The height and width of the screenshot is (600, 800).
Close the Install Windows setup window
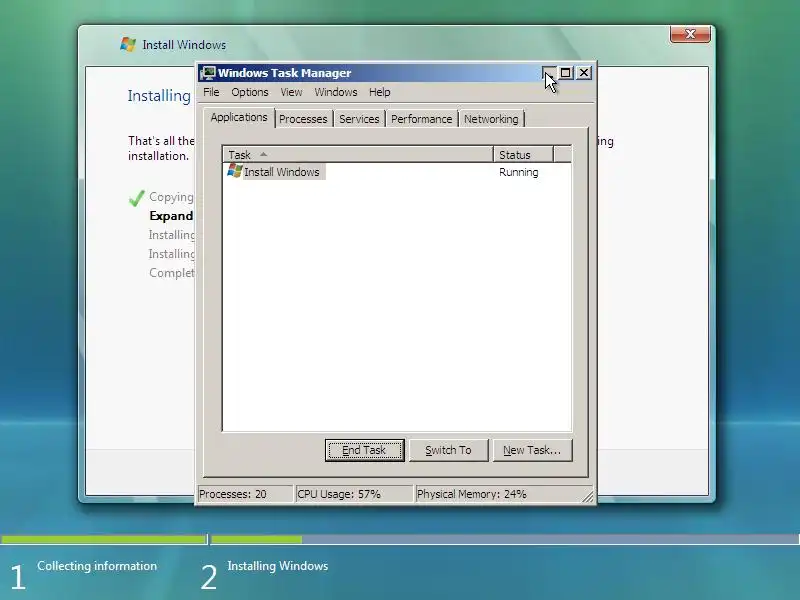pos(690,34)
